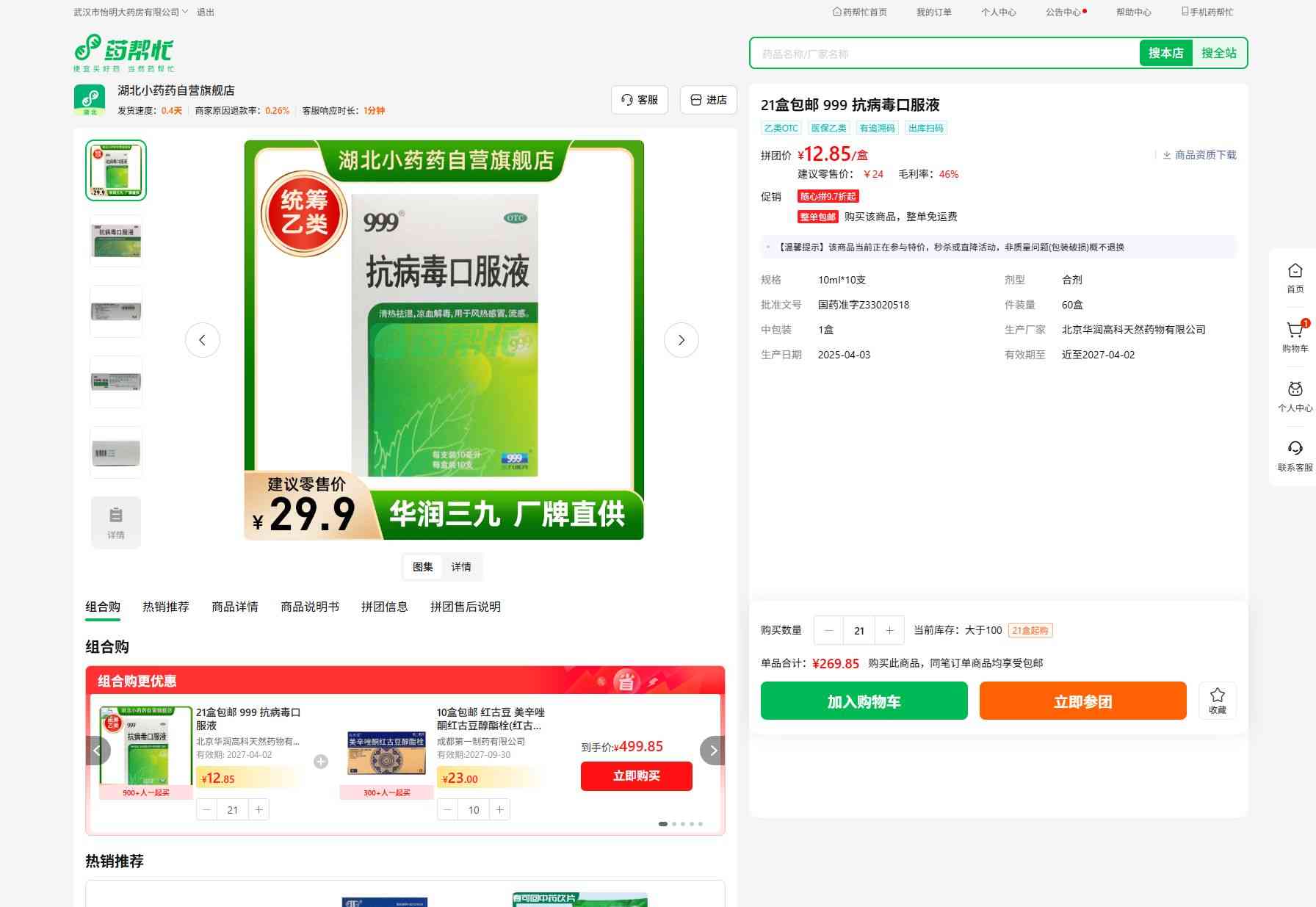The image size is (1316, 907).
Task: Download product qualifications via 商品资质下载
Action: pyautogui.click(x=1199, y=155)
